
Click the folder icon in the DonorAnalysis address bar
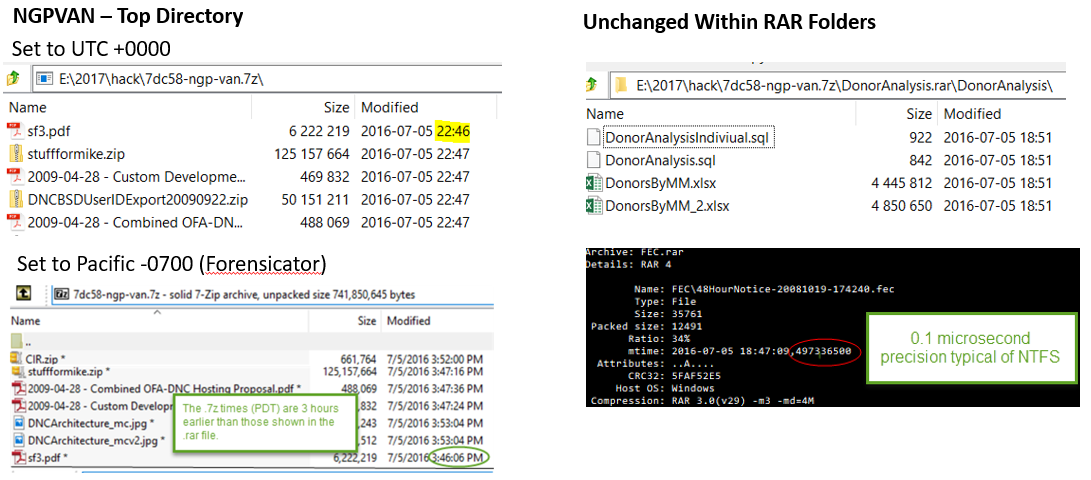click(x=620, y=85)
